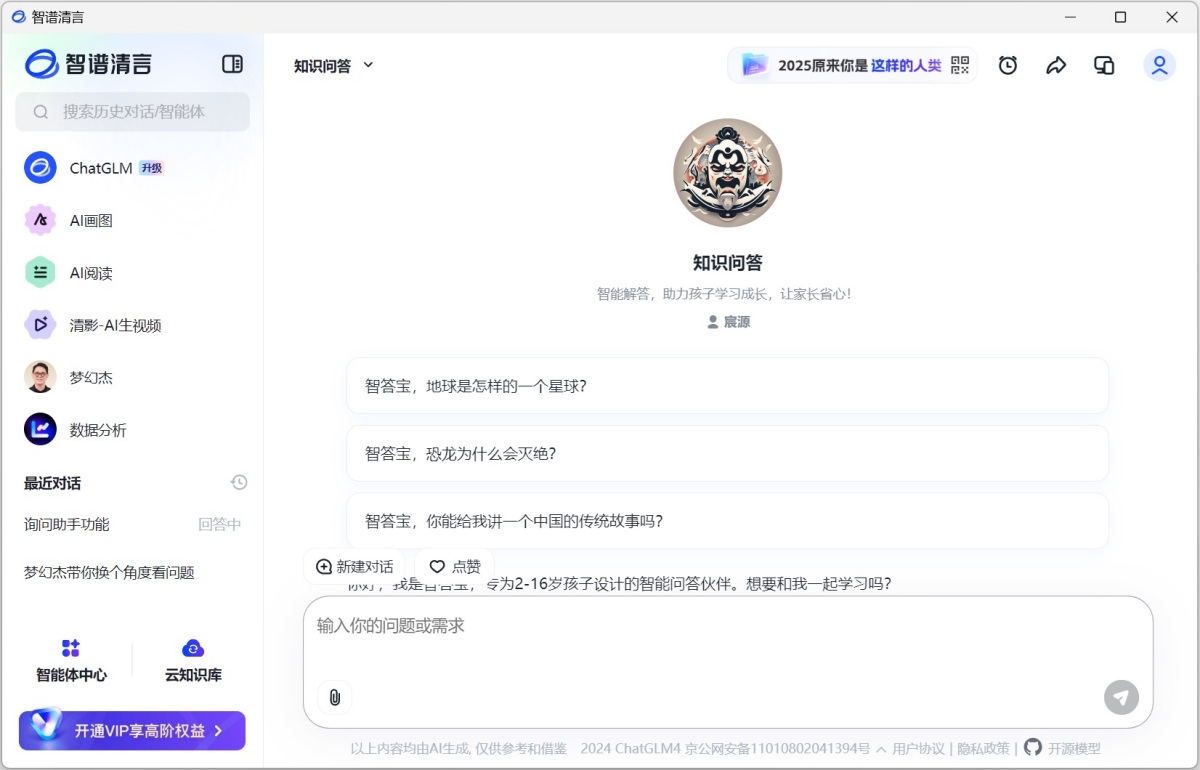The image size is (1200, 770).
Task: Select 数据分析 in the sidebar
Action: [97, 430]
